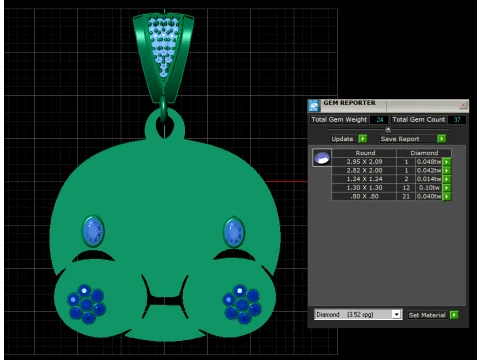This screenshot has height=360, width=480.
Task: Click the Gem Reporter panel icon
Action: (314, 106)
